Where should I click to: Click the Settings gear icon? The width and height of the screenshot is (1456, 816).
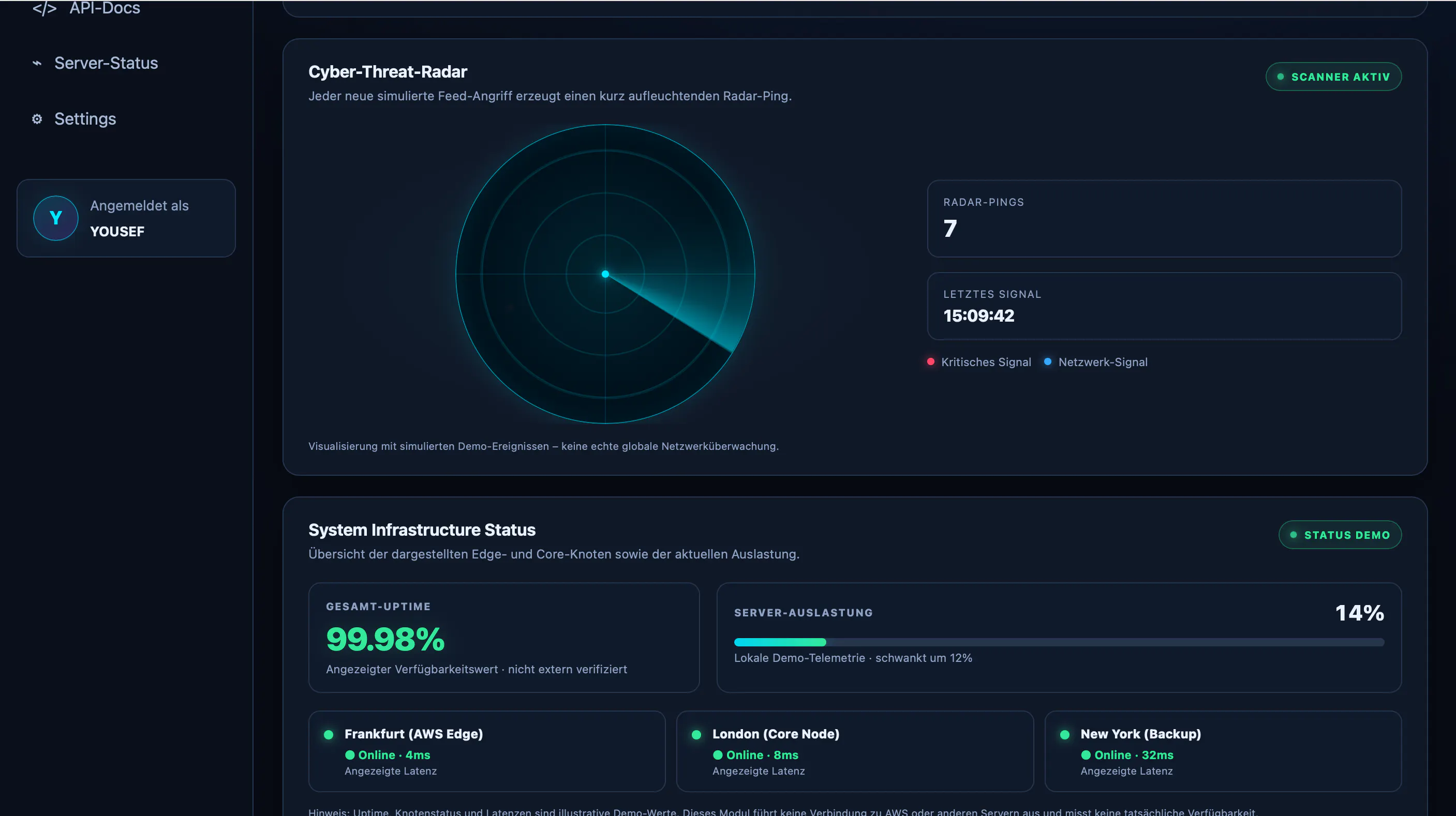tap(37, 118)
